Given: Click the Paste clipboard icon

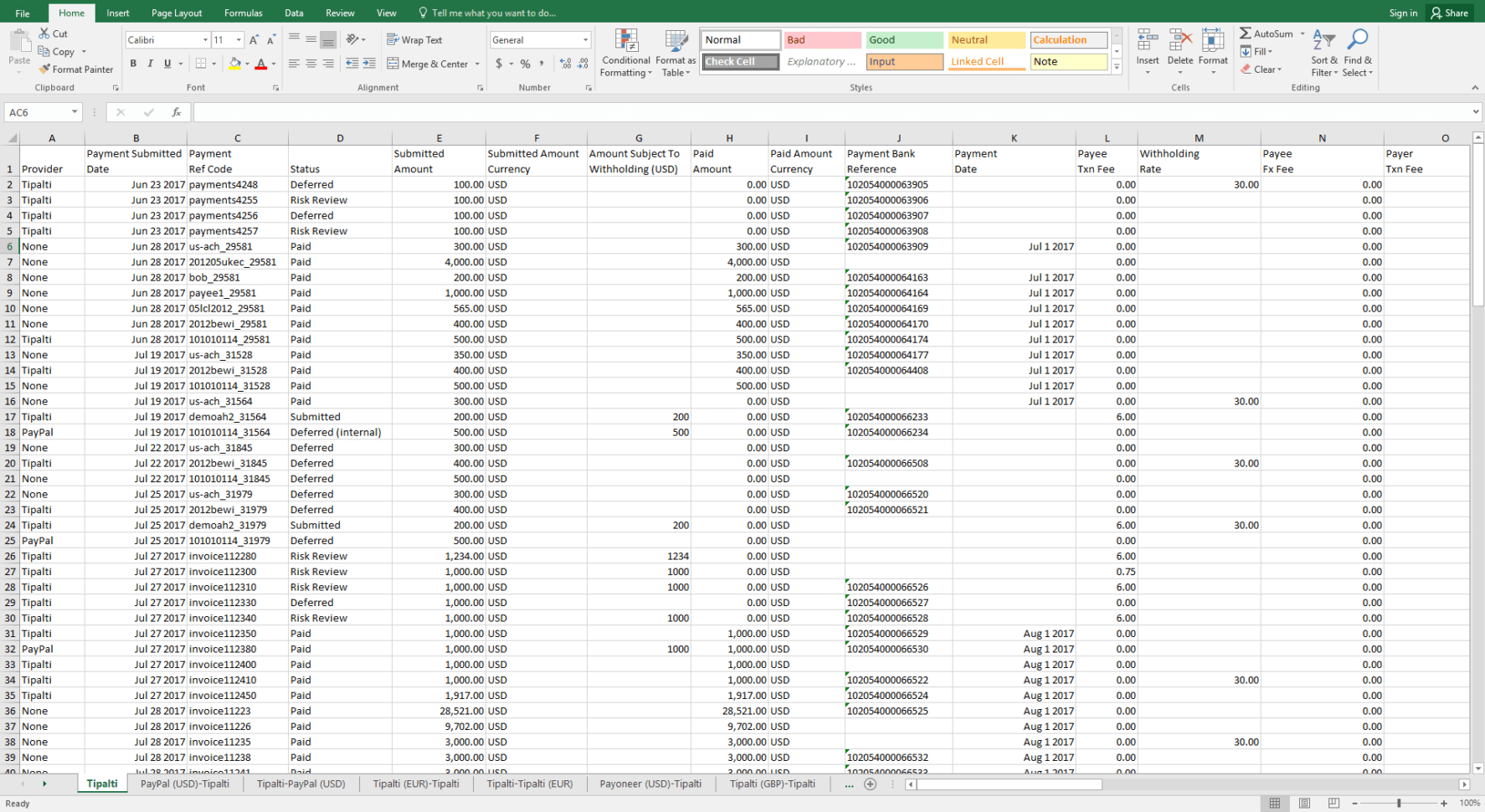Looking at the screenshot, I should [19, 40].
